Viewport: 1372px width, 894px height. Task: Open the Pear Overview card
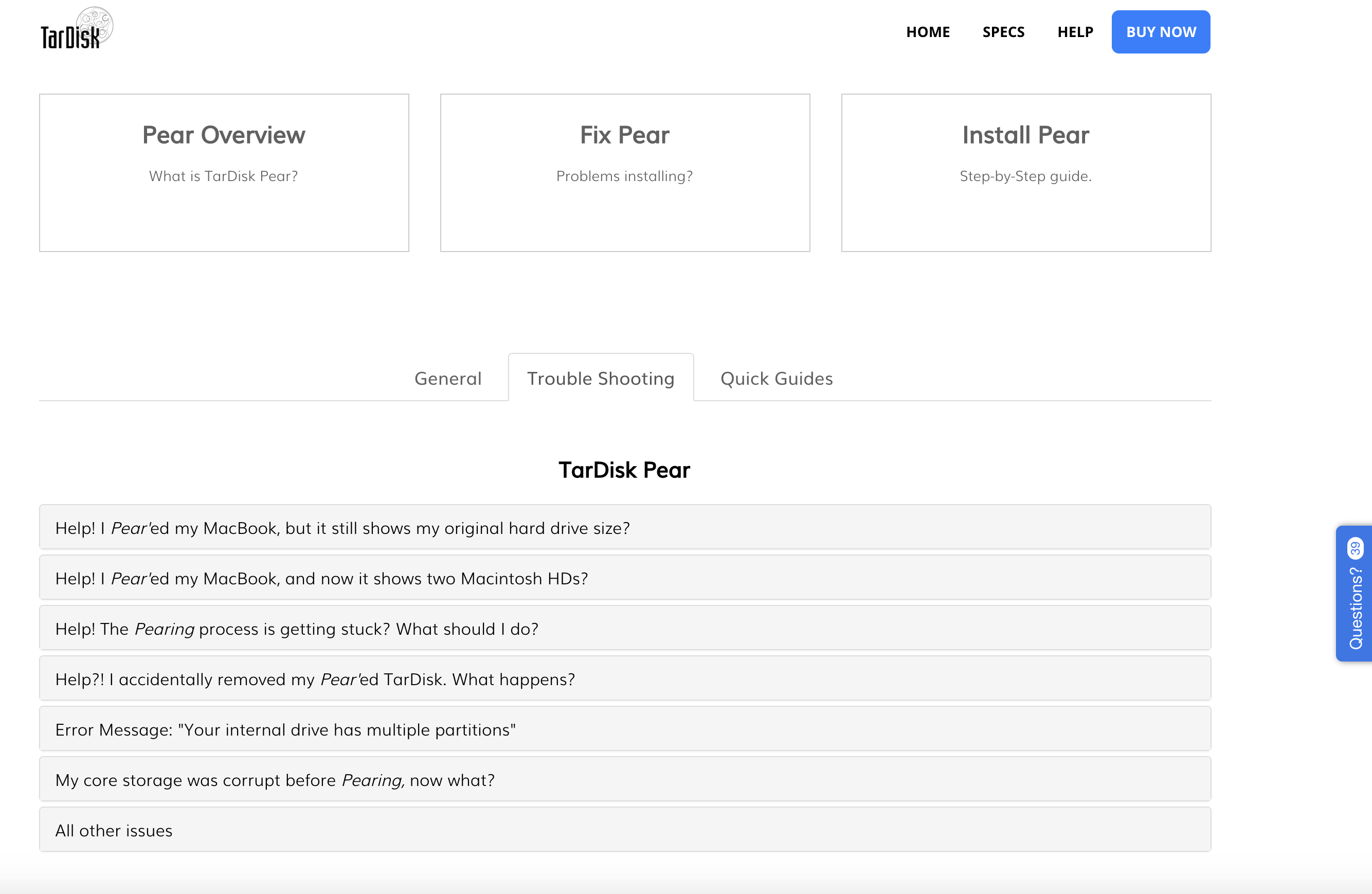coord(224,172)
